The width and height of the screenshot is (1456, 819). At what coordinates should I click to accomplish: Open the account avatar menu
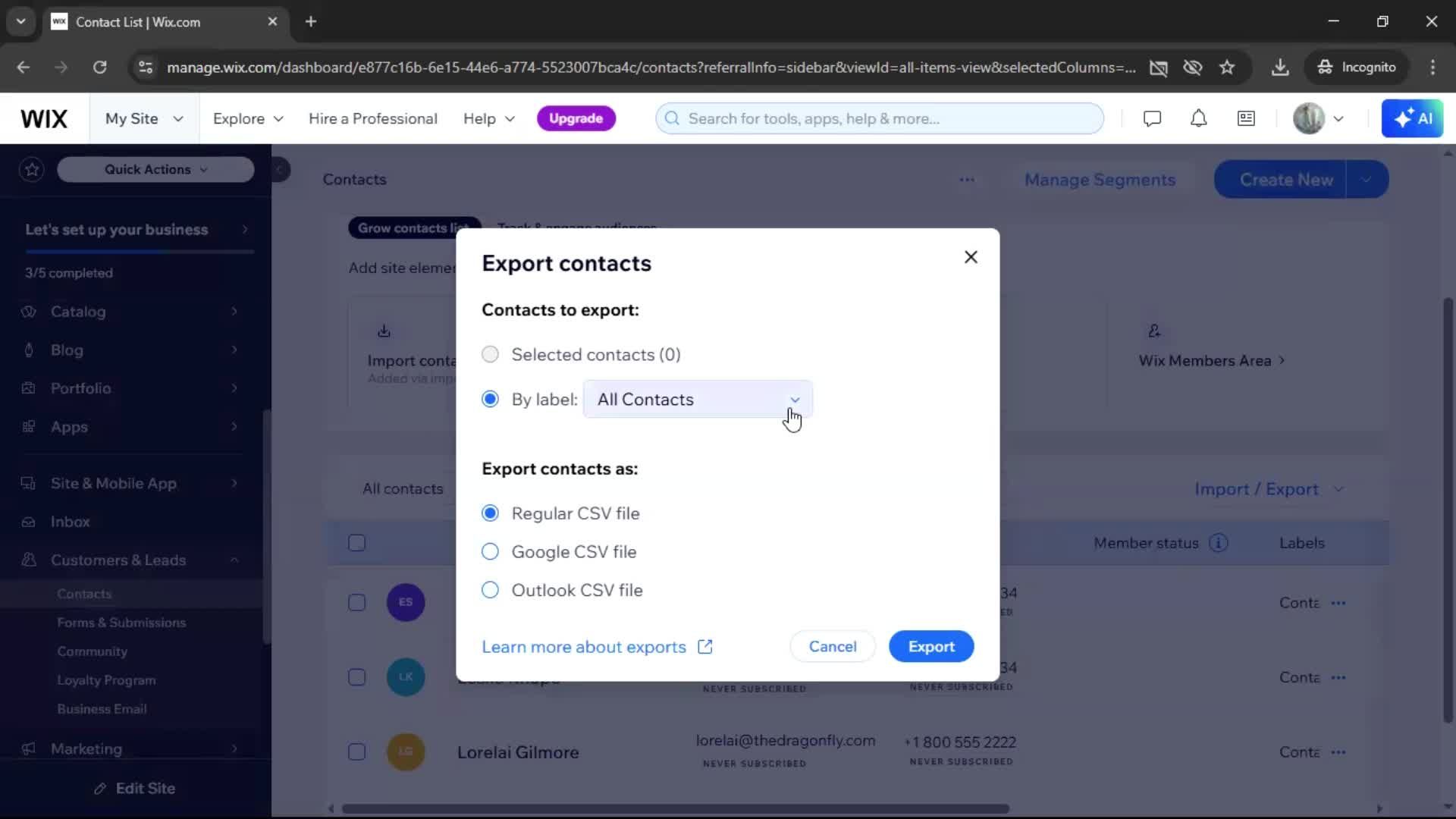pyautogui.click(x=1318, y=118)
